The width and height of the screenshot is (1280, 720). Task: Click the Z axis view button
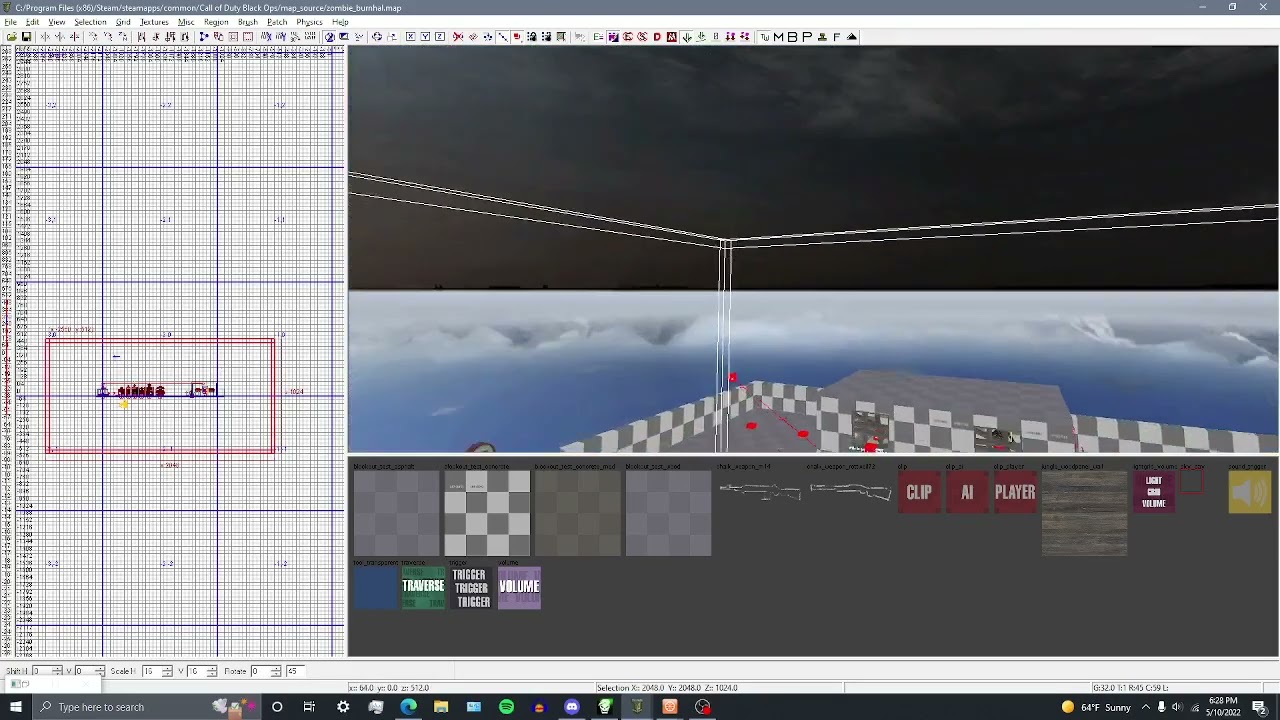[440, 37]
